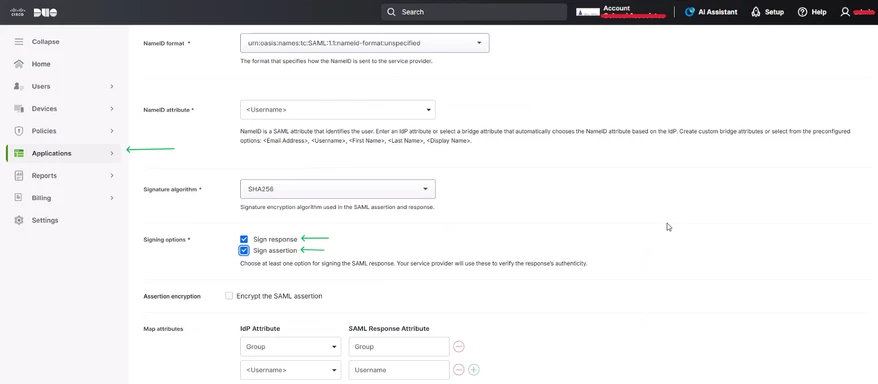Click the Help question mark icon
The height and width of the screenshot is (384, 878).
pyautogui.click(x=802, y=12)
